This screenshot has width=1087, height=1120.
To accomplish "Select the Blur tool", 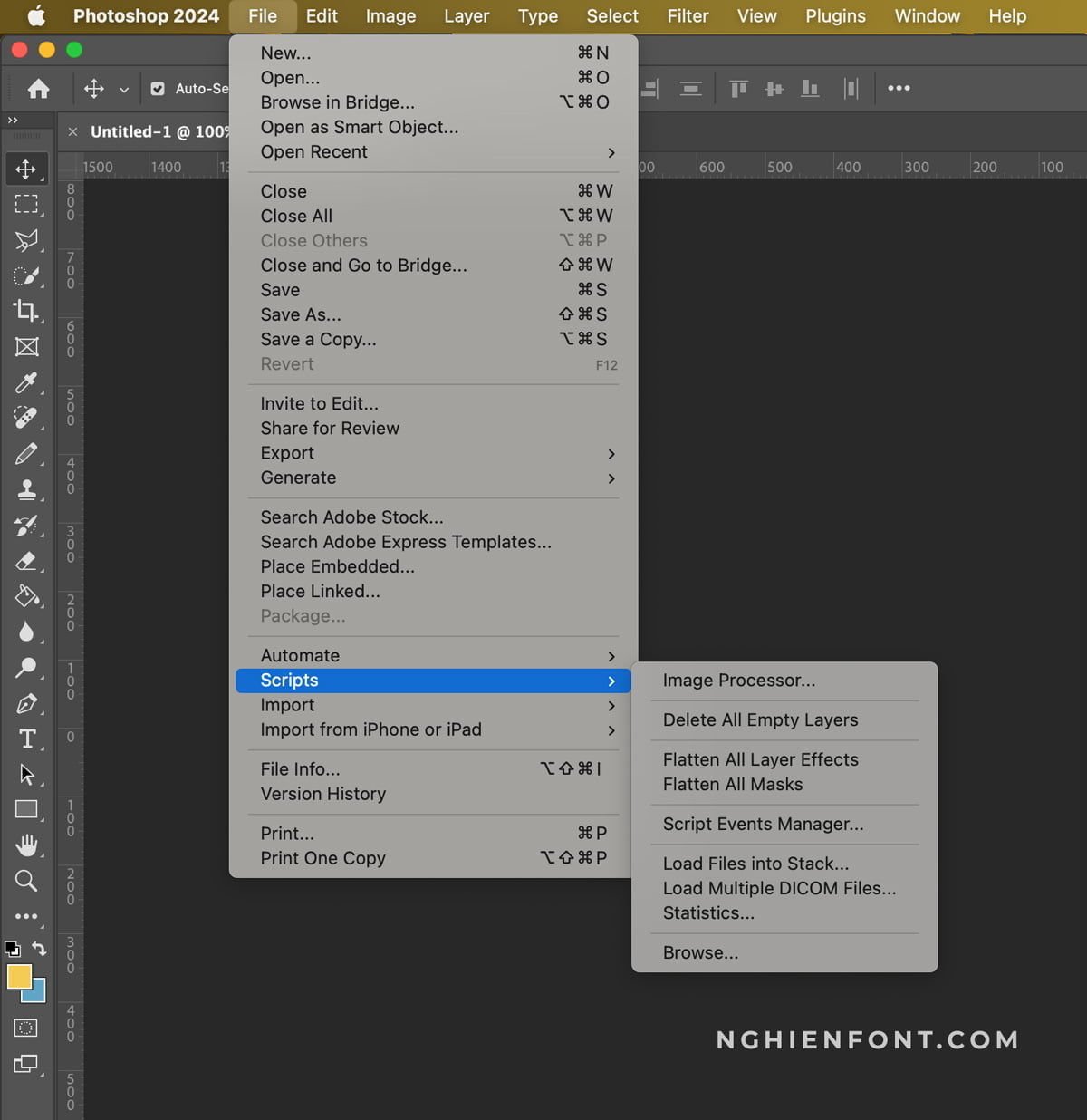I will 26,632.
